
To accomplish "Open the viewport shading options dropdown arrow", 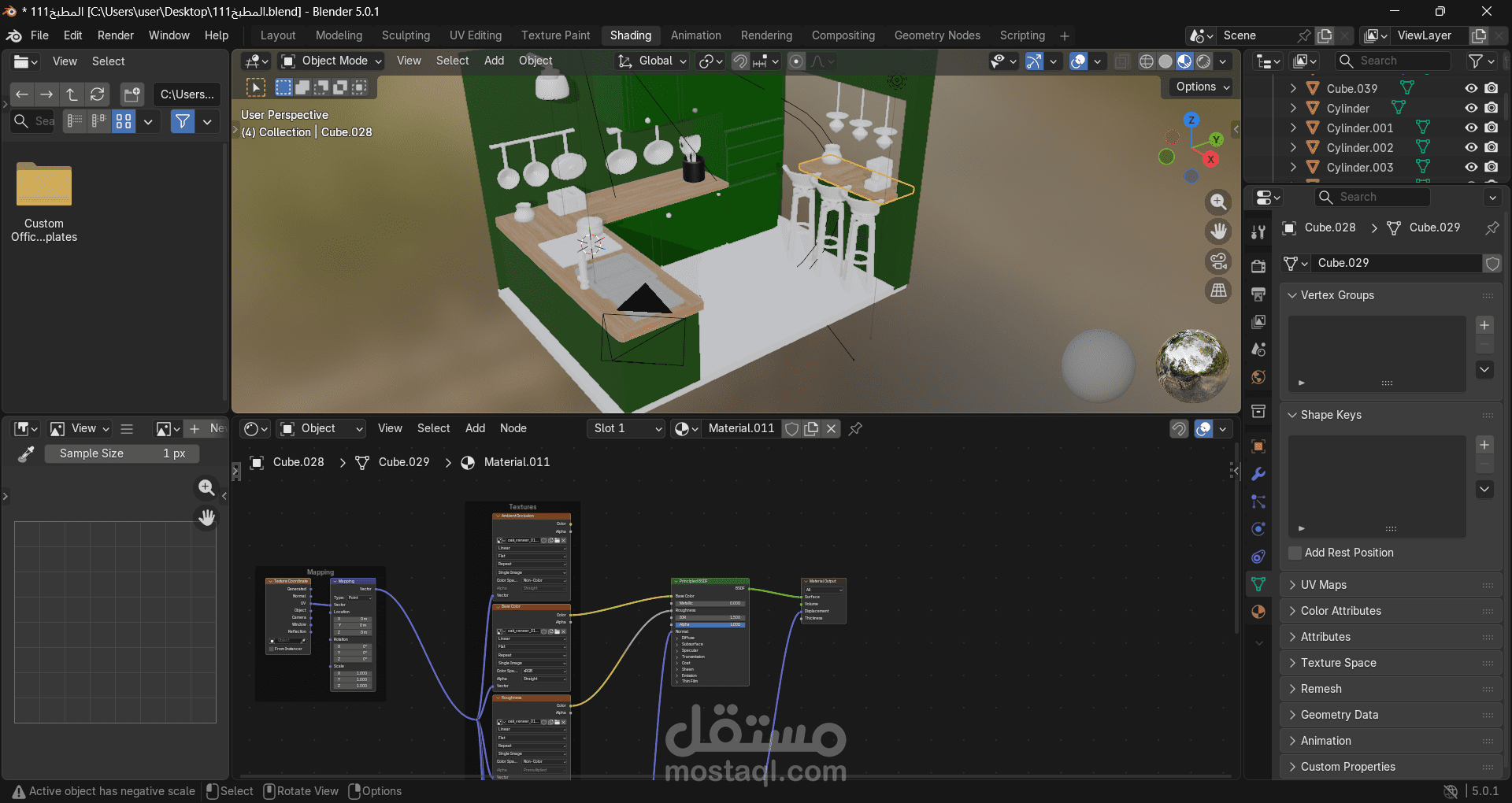I will pos(1223,61).
